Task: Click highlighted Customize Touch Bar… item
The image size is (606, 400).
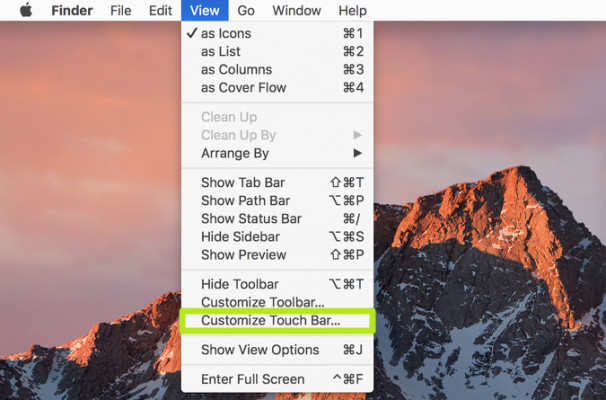Action: [270, 321]
